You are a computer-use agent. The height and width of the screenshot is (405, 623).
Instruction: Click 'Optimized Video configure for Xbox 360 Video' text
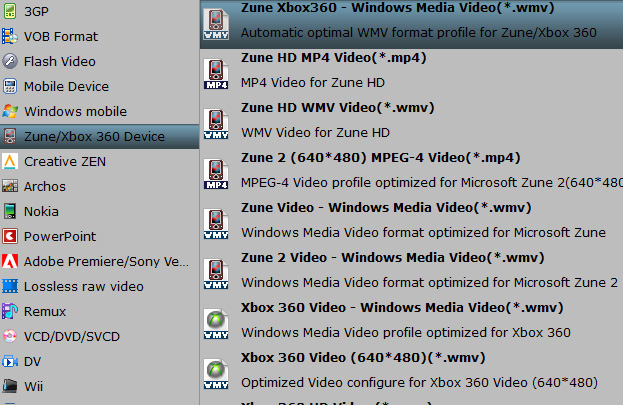tap(420, 383)
